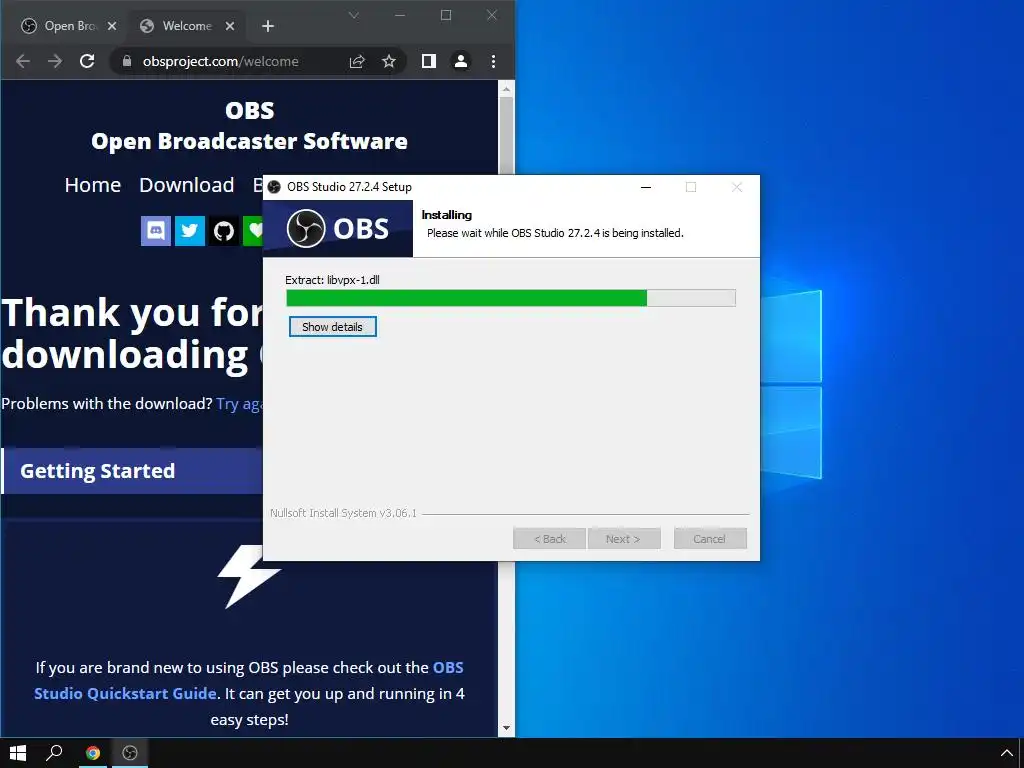The width and height of the screenshot is (1024, 768).
Task: Click the Open Broadcaster Software title
Action: (249, 141)
